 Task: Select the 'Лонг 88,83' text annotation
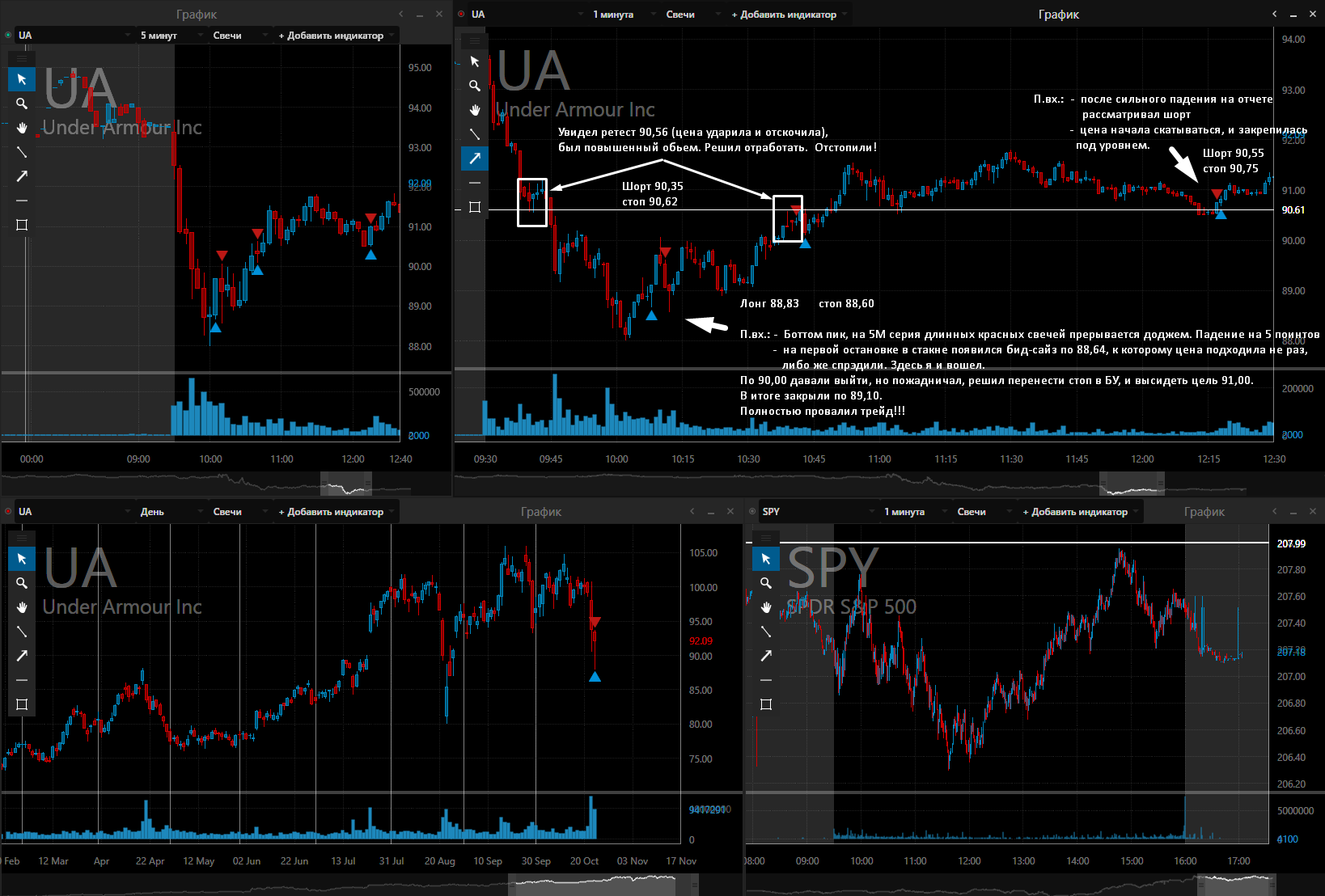[769, 303]
